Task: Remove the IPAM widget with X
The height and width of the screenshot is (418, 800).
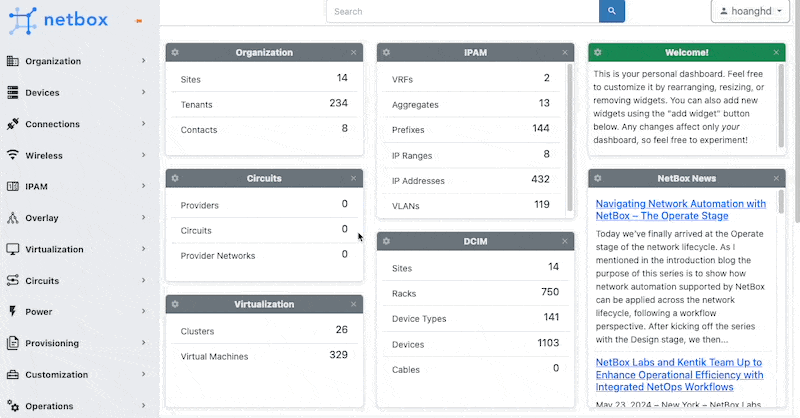Action: pyautogui.click(x=565, y=53)
